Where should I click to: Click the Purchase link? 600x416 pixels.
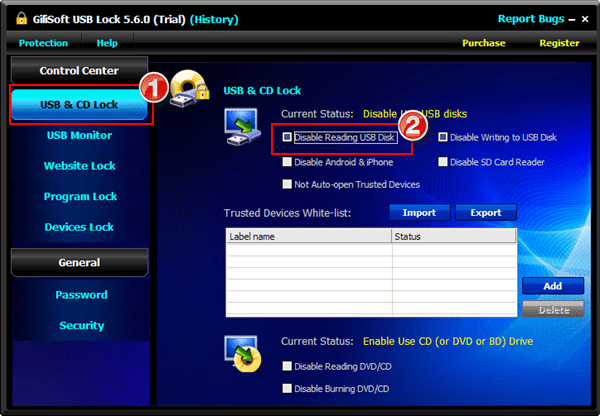[484, 43]
